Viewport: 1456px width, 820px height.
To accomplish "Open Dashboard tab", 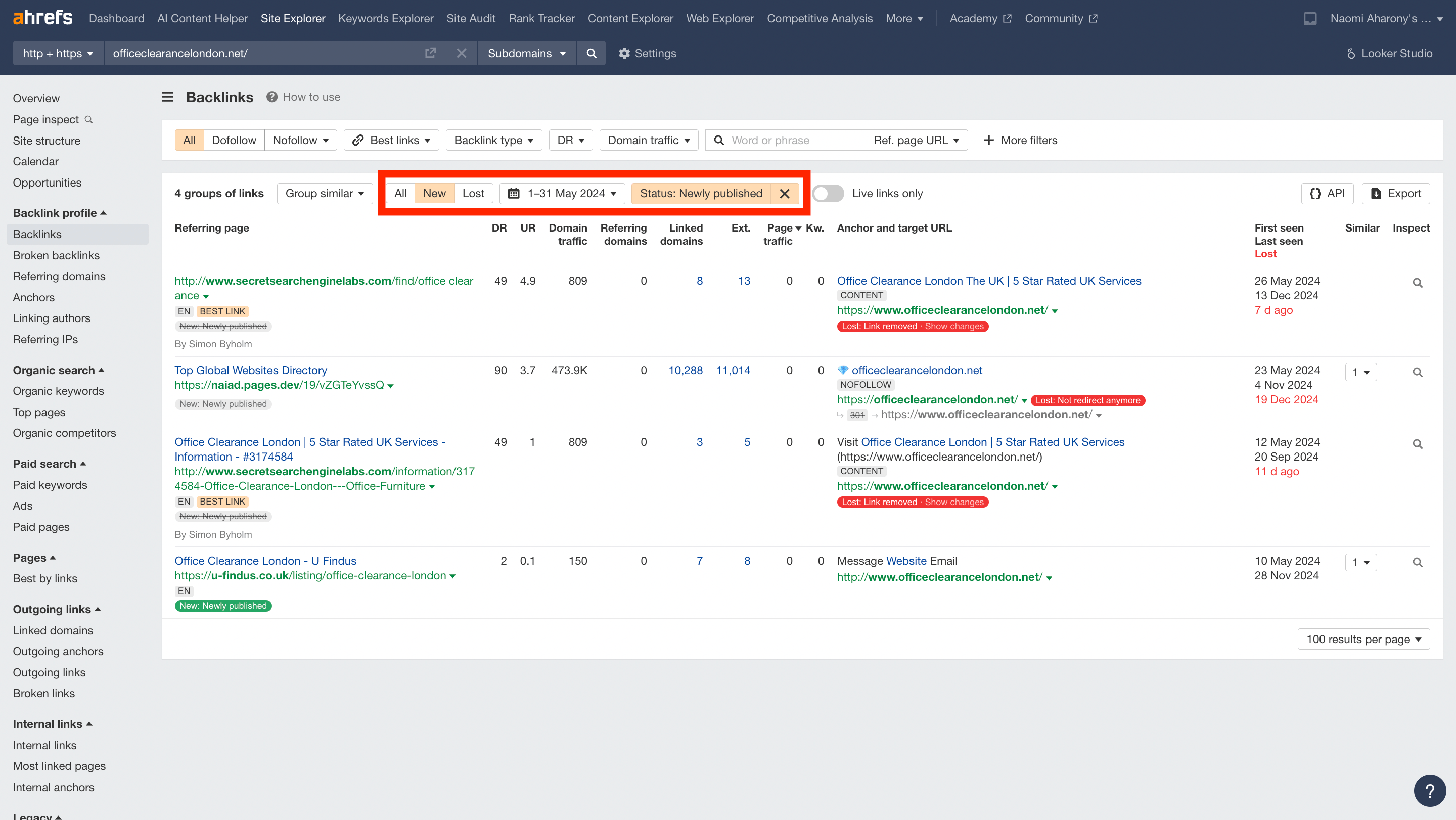I will point(116,18).
